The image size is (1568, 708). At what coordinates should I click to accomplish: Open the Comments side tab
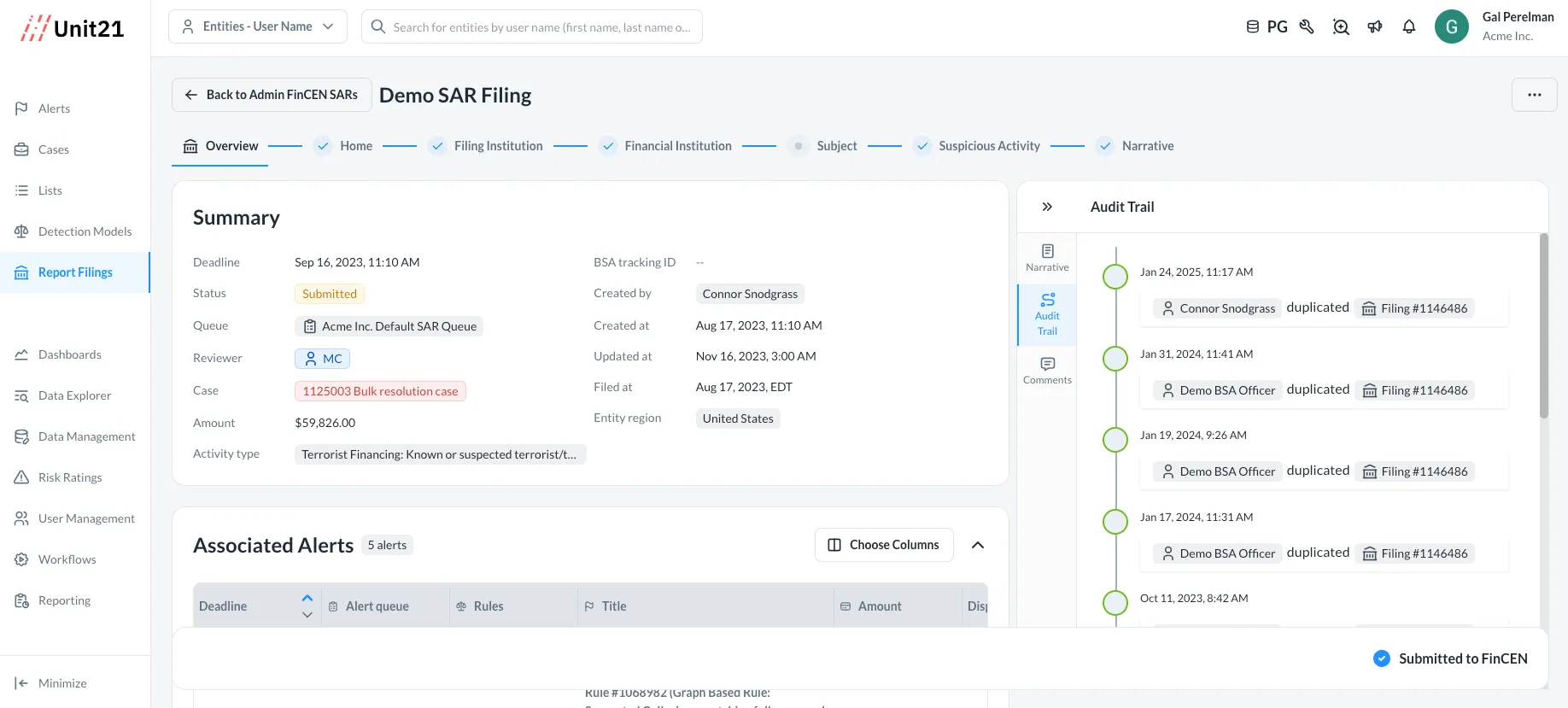click(x=1047, y=371)
